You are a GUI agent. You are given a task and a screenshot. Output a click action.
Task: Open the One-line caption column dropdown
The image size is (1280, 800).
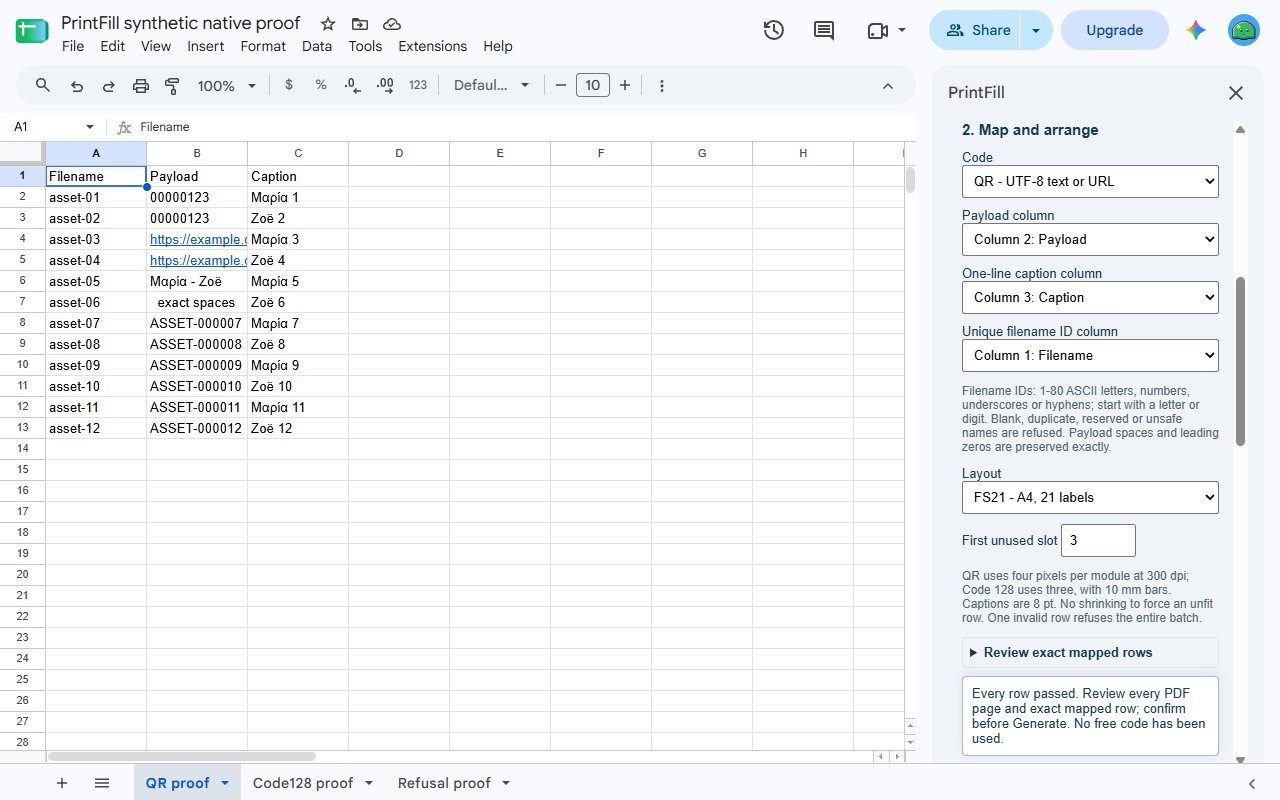point(1090,297)
